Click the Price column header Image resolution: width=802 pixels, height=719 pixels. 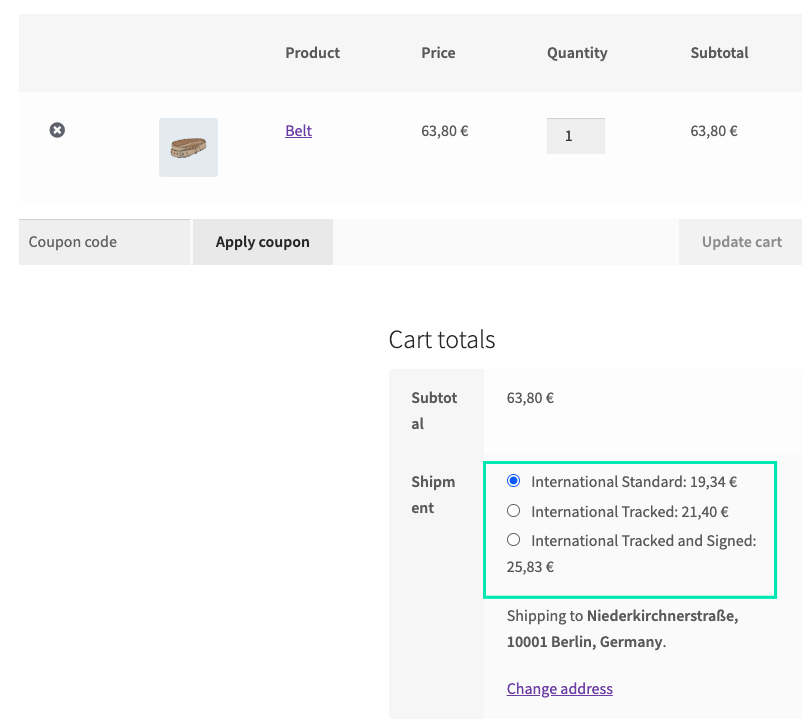click(438, 53)
